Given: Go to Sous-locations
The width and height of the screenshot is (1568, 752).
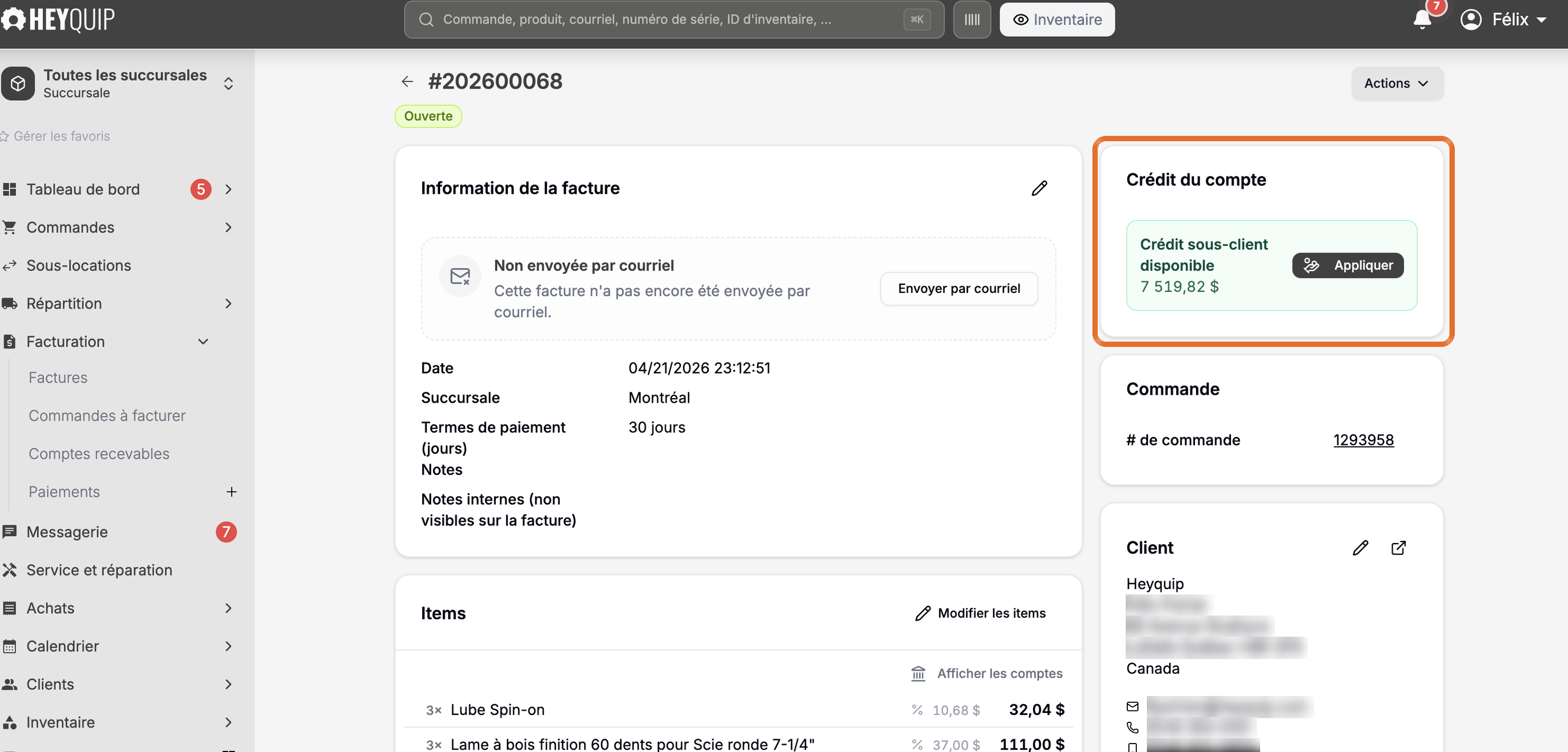Looking at the screenshot, I should (x=78, y=265).
